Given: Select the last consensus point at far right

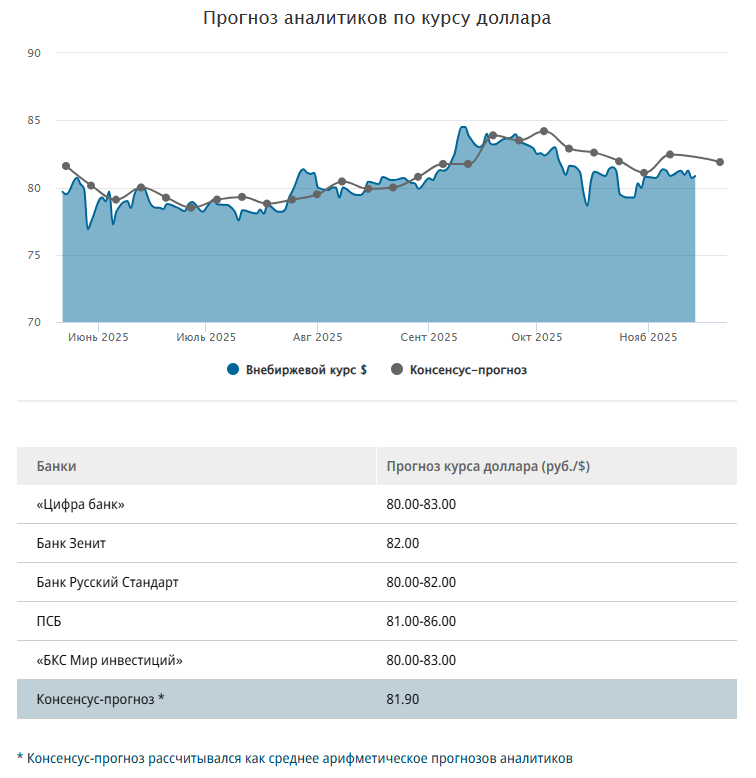Looking at the screenshot, I should coord(720,162).
